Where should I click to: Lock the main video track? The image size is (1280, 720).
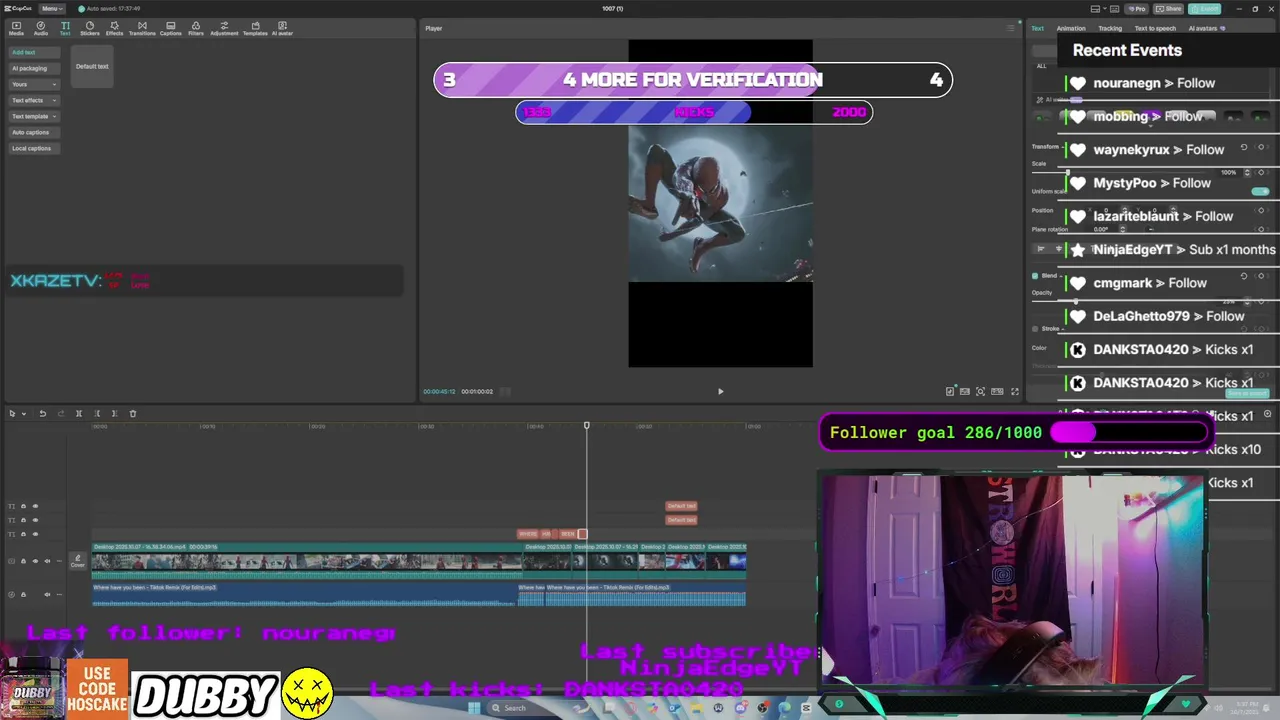pyautogui.click(x=23, y=561)
